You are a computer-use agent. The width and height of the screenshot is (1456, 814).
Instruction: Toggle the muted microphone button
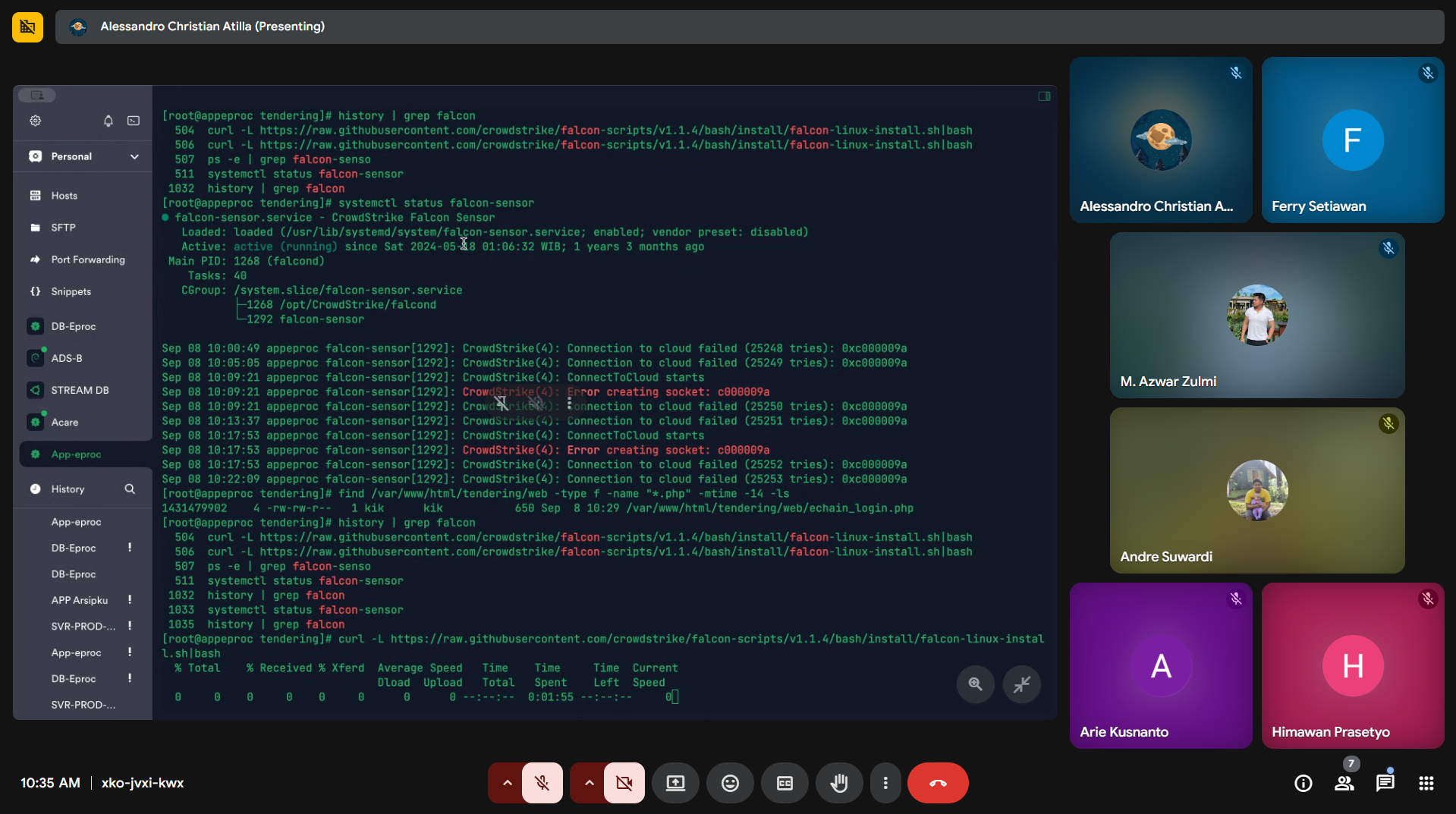point(542,783)
